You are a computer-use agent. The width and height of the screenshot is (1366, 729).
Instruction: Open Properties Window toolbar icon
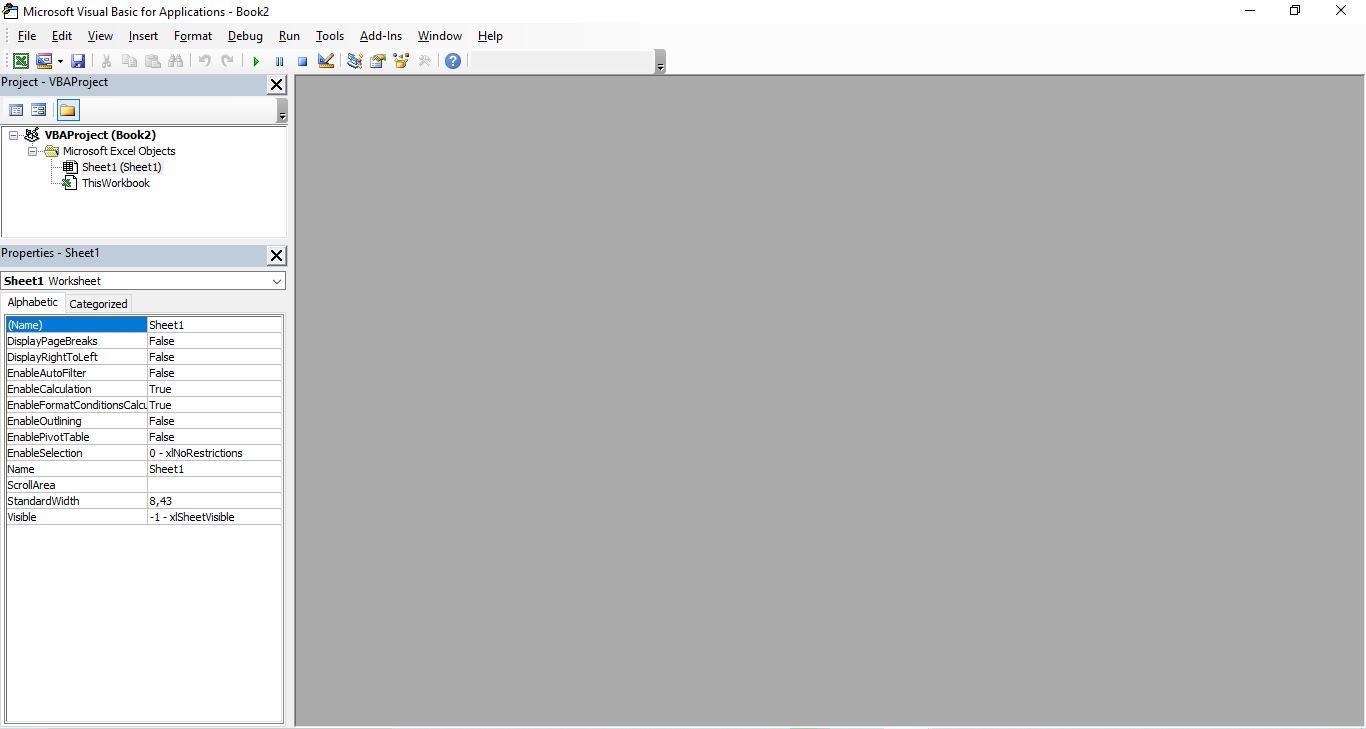point(378,61)
